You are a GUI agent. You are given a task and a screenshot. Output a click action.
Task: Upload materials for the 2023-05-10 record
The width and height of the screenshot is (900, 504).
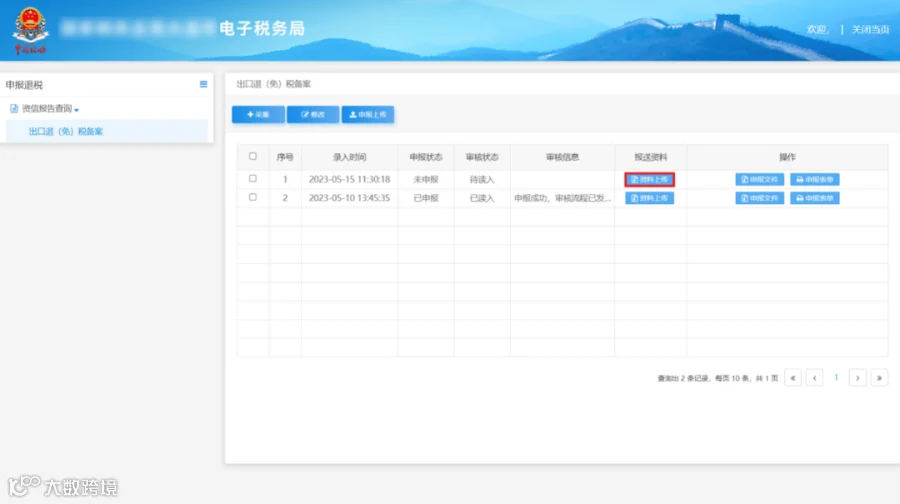[x=649, y=198]
